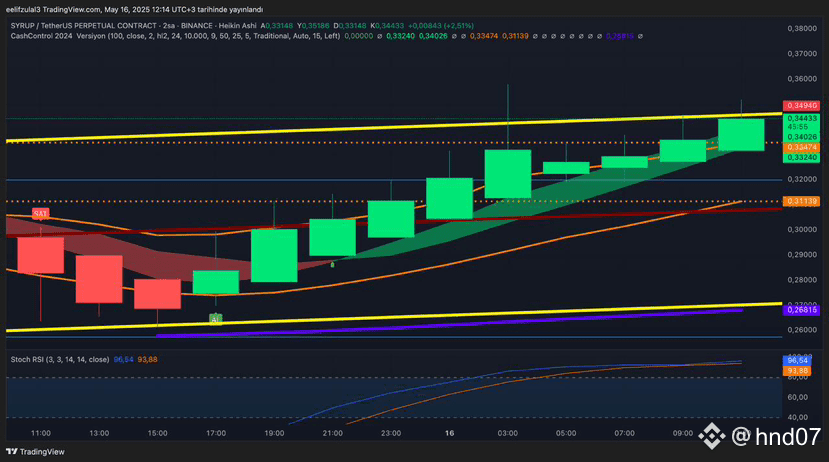The width and height of the screenshot is (829, 462).
Task: Click the 0,26000 price scale tick
Action: pos(802,330)
